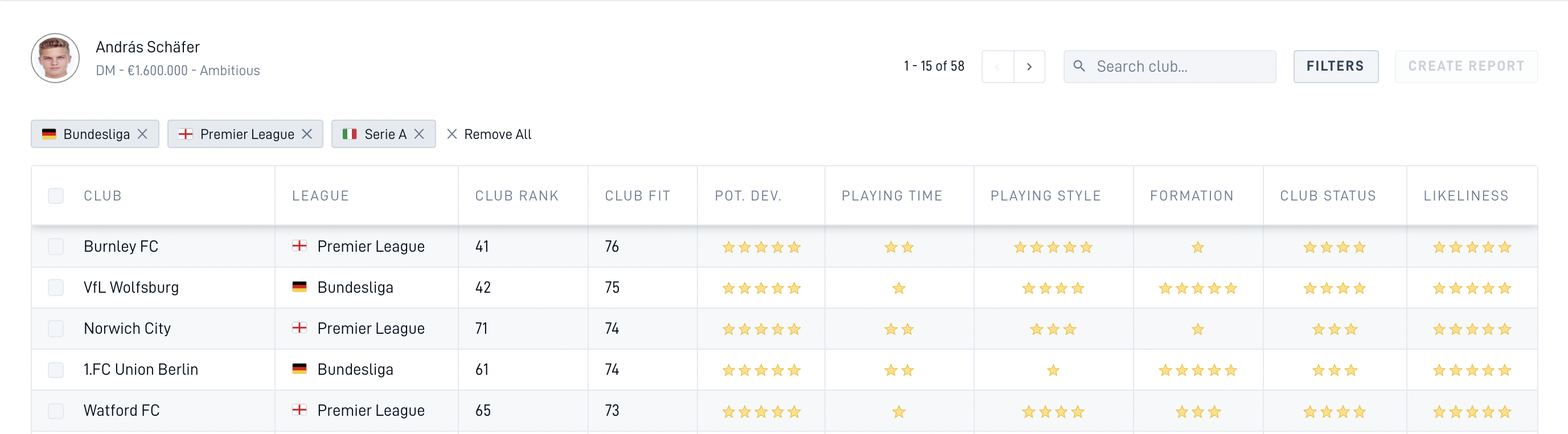Select the Burnley FC row checkbox
The width and height of the screenshot is (1568, 434).
tap(56, 247)
